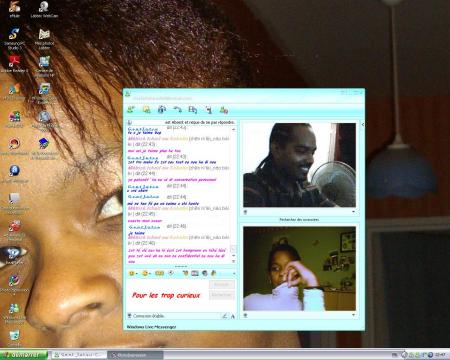Collapse the webcam panel with the side arrow

[x=363, y=125]
